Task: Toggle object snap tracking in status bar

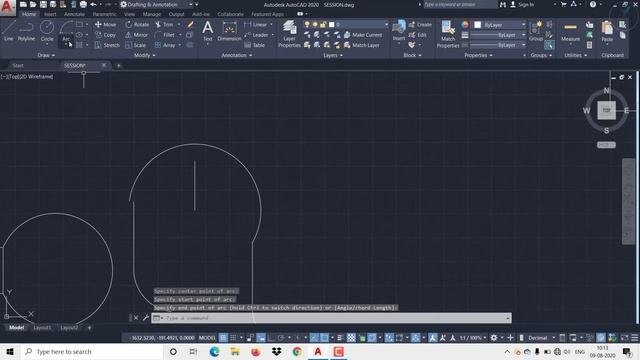Action: tap(314, 338)
